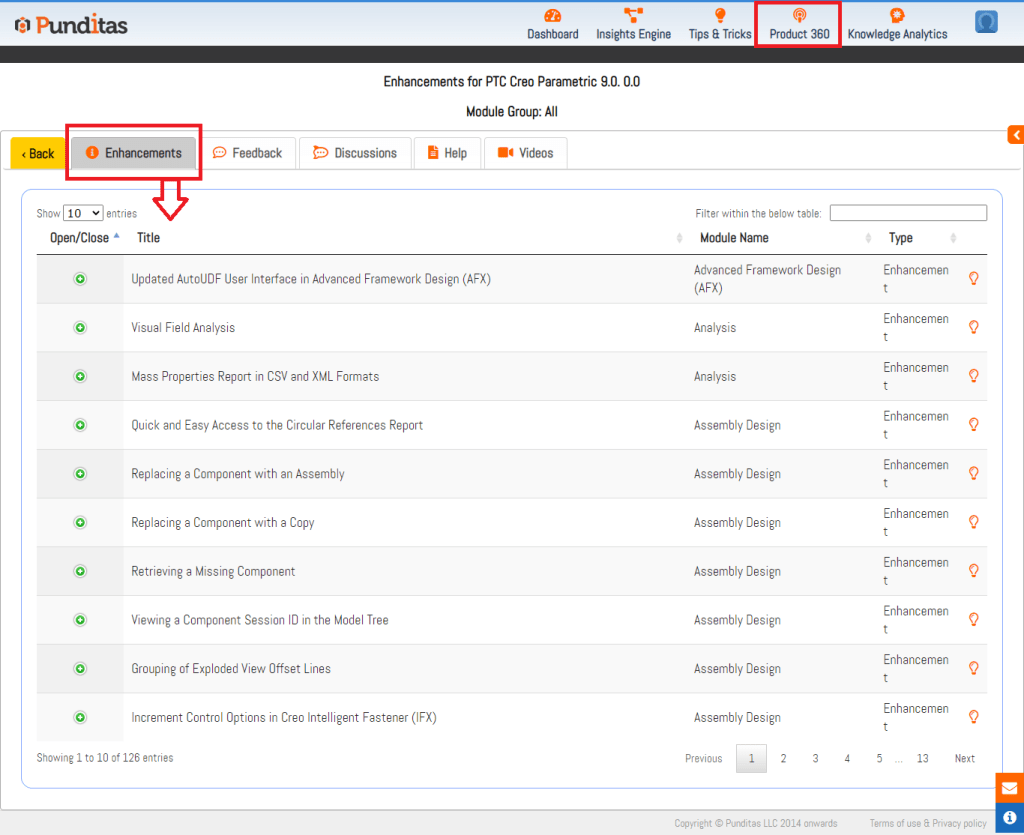Expand the Retrieving a Missing Component row
Viewport: 1024px width, 835px height.
coord(80,571)
